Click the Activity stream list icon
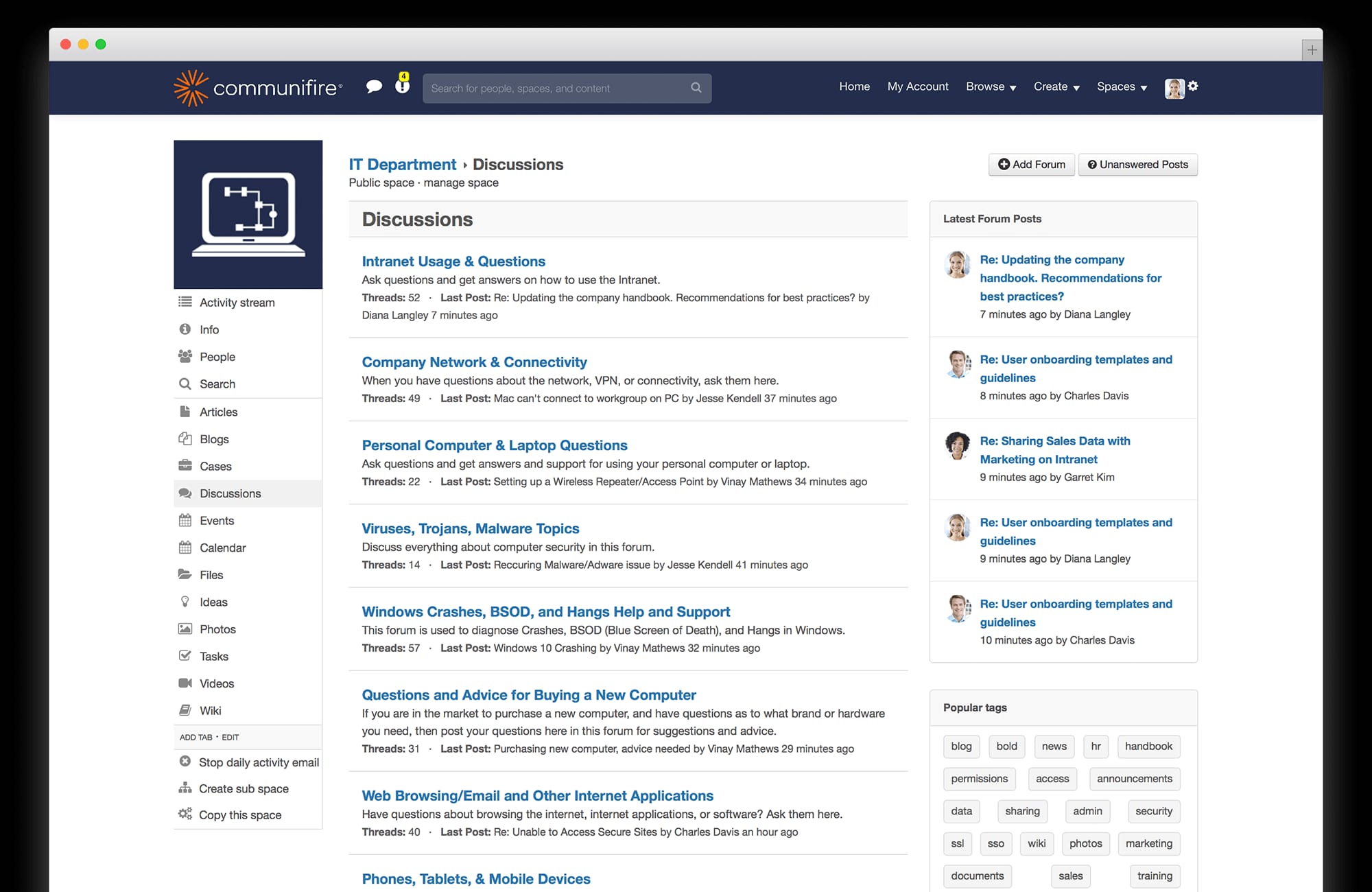This screenshot has width=1372, height=892. coord(185,302)
